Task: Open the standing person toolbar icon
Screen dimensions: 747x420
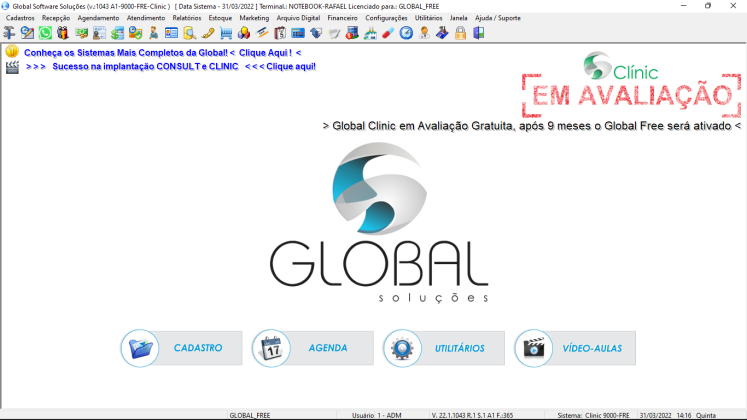Action: coord(153,33)
